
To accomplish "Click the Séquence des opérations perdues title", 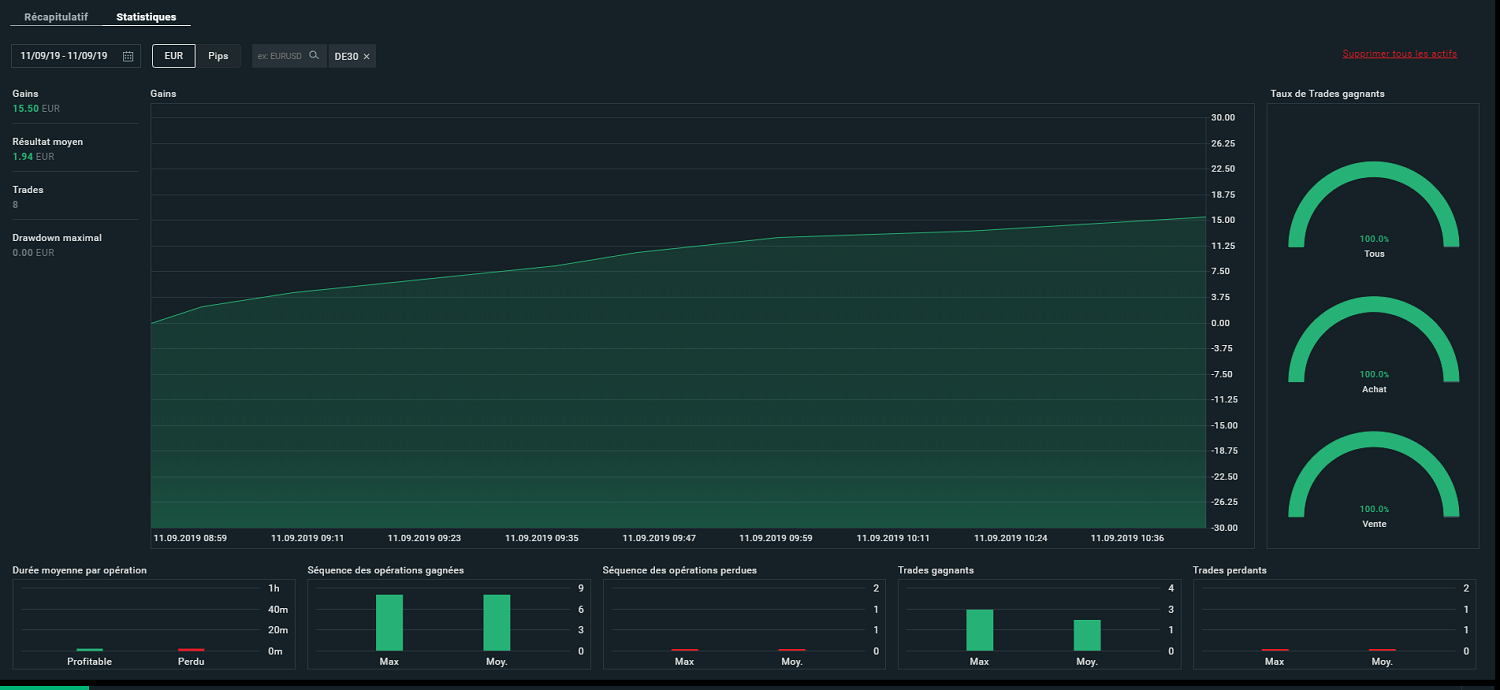I will pyautogui.click(x=680, y=570).
